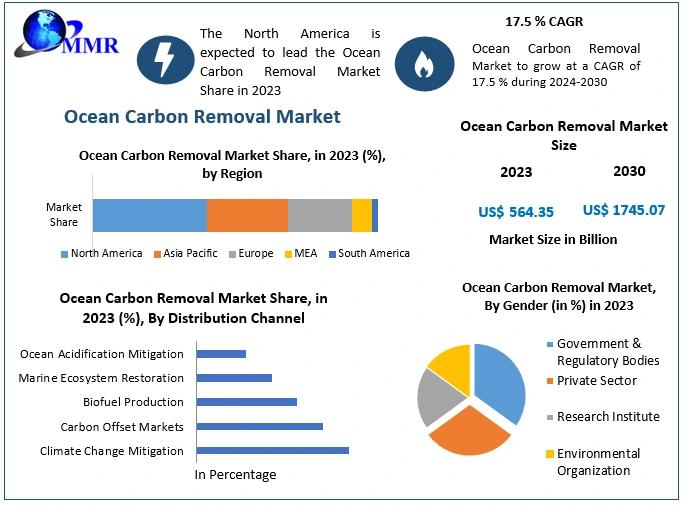This screenshot has height=506, width=683.
Task: Click the Climate Change Mitigation bar
Action: coord(272,450)
